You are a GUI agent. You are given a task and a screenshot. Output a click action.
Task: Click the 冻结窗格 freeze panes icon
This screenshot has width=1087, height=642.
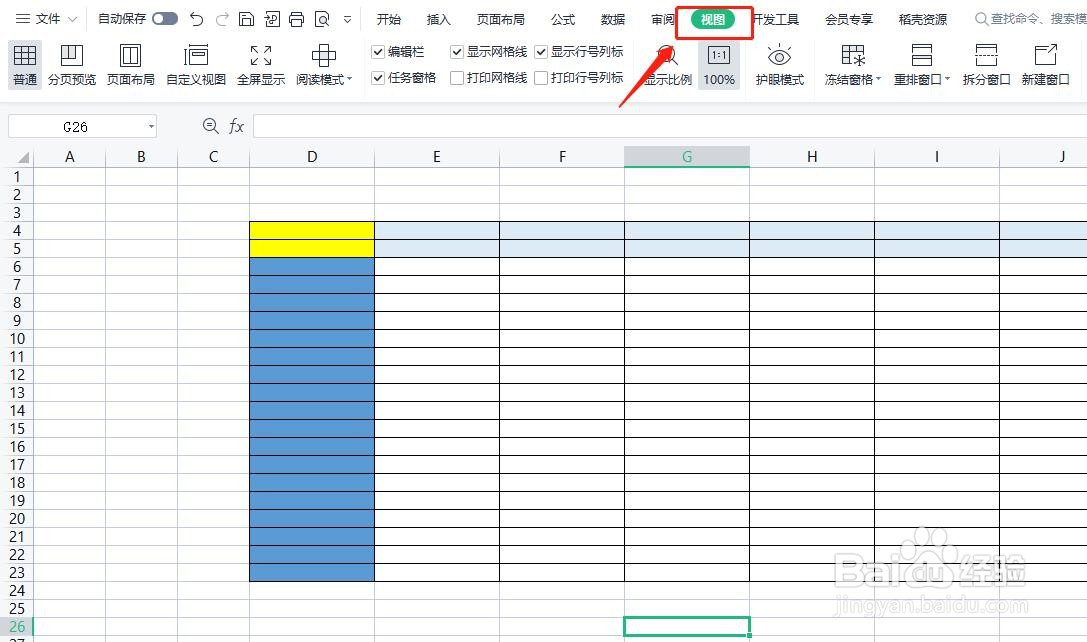(x=853, y=55)
